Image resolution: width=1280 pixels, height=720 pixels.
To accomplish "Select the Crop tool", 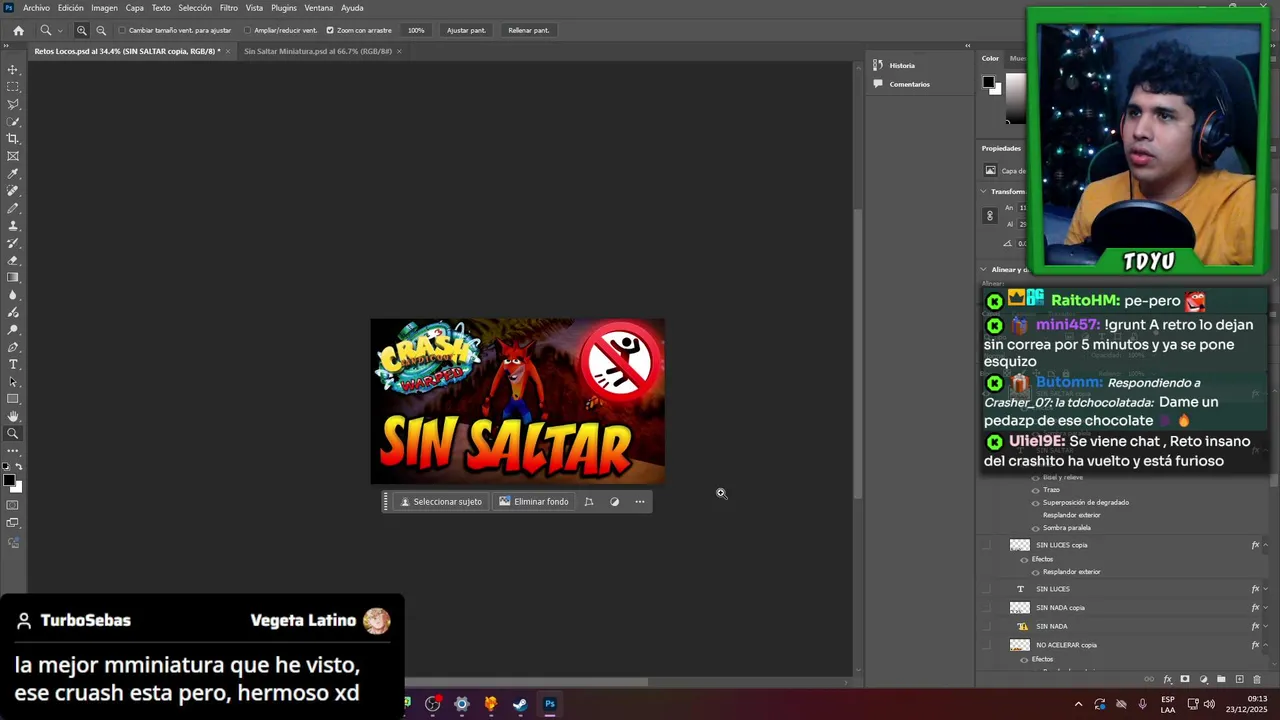I will pyautogui.click(x=13, y=139).
